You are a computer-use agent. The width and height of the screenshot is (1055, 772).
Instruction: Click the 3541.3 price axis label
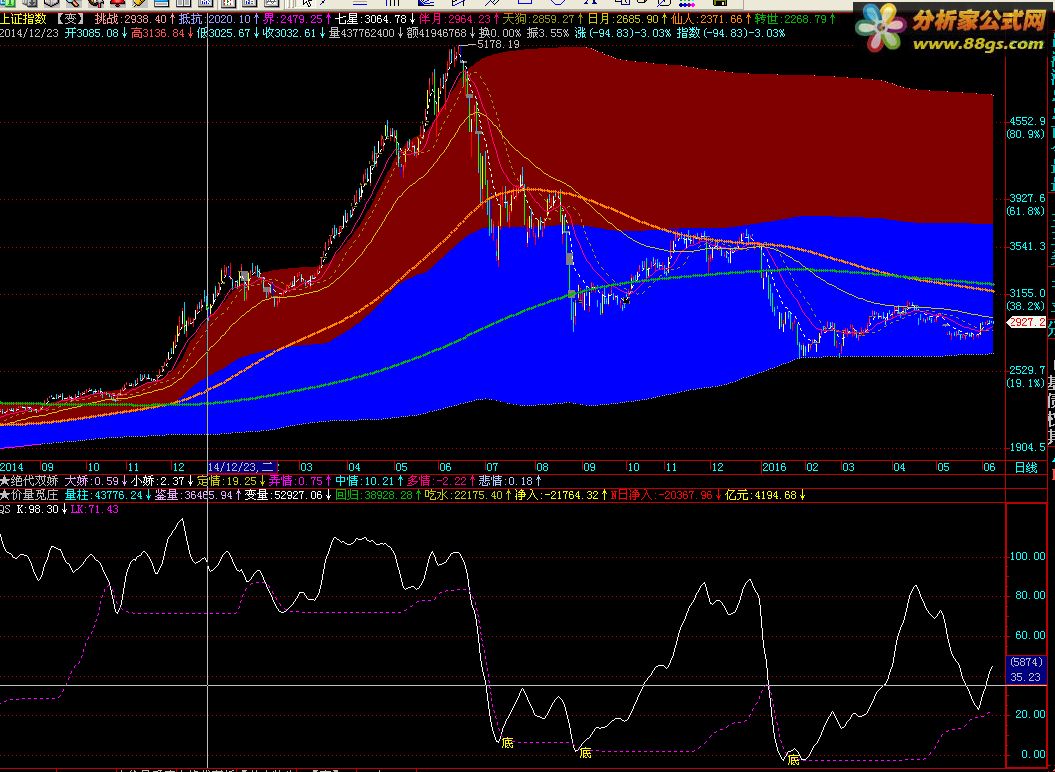click(x=1027, y=246)
